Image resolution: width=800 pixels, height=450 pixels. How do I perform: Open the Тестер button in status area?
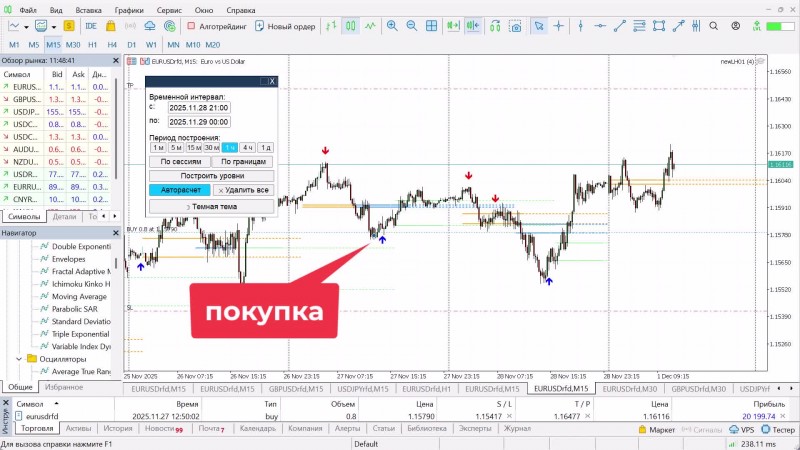(x=779, y=430)
